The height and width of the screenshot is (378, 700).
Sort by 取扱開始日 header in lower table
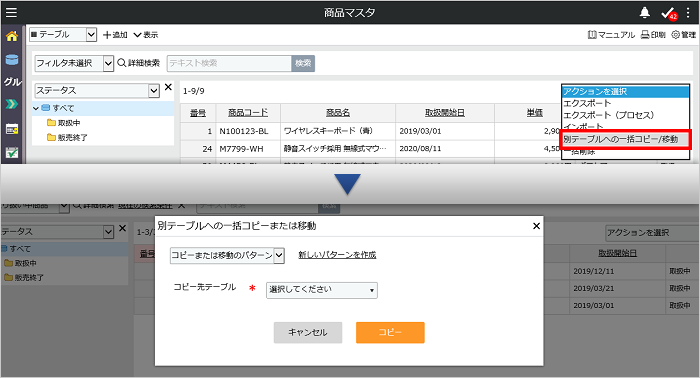click(x=618, y=253)
